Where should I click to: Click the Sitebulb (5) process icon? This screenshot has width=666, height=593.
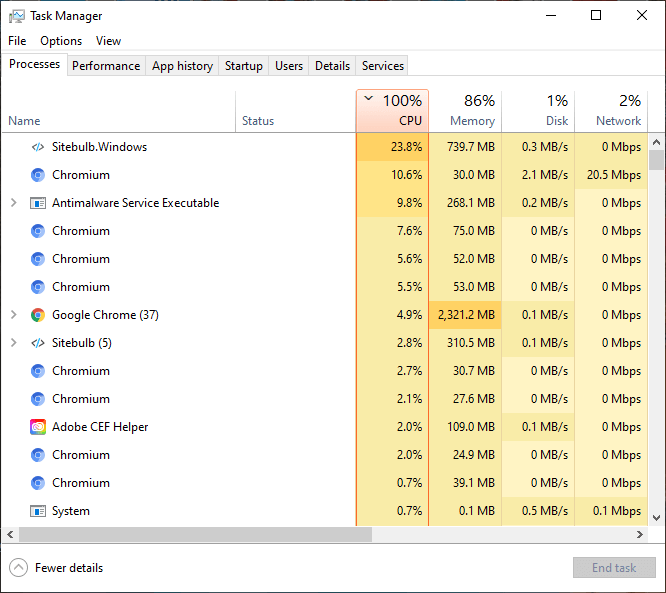coord(38,343)
